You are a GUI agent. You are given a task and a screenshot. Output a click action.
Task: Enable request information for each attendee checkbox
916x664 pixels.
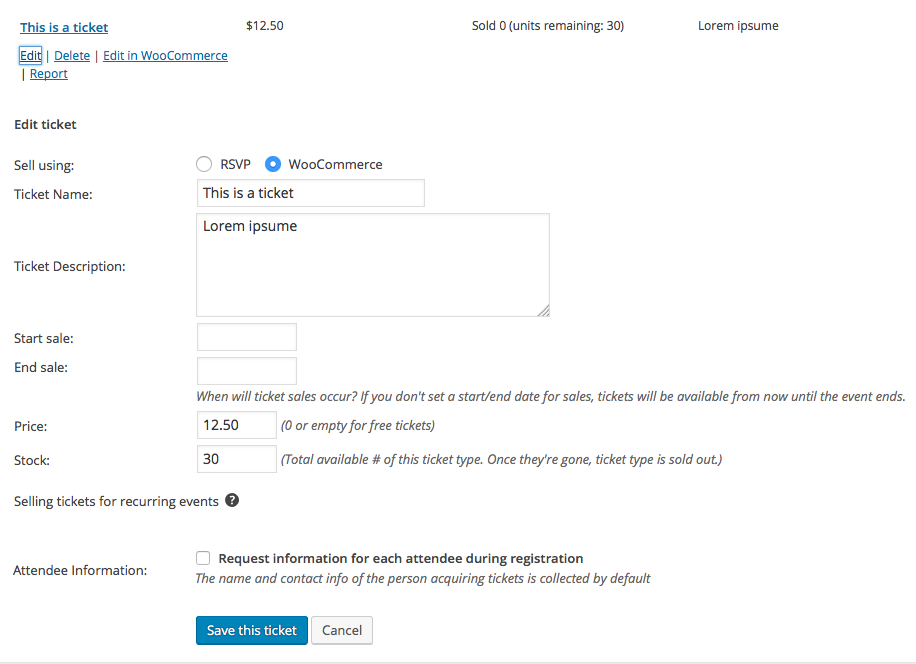pyautogui.click(x=203, y=558)
